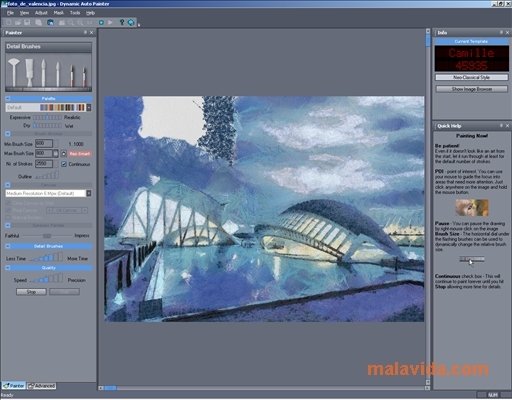
Task: Click the painting canvas image
Action: 264,209
